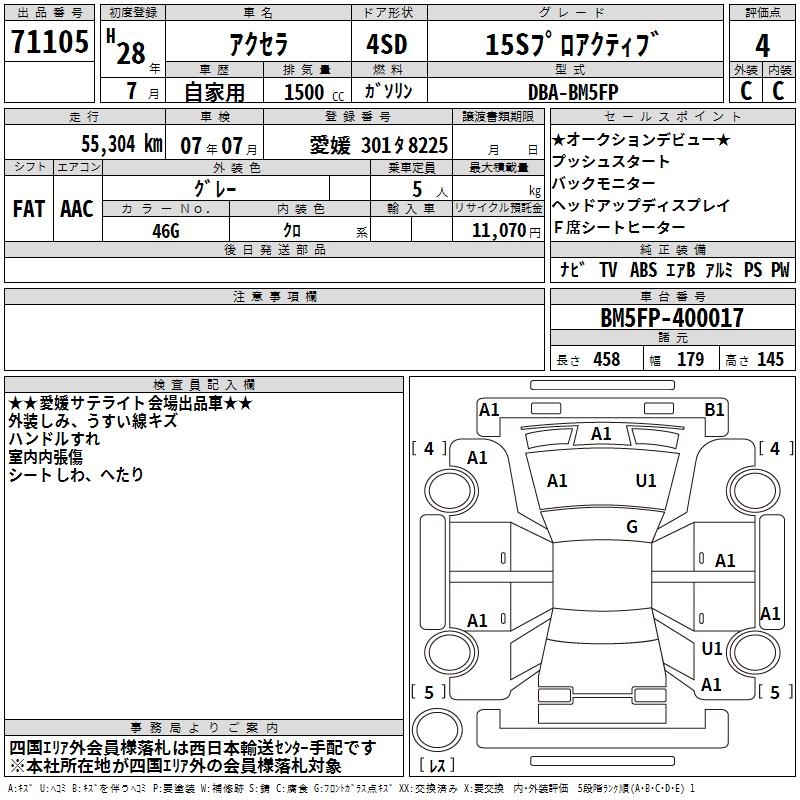This screenshot has height=800, width=800.
Task: Select the car name アクセラ
Action: [259, 44]
